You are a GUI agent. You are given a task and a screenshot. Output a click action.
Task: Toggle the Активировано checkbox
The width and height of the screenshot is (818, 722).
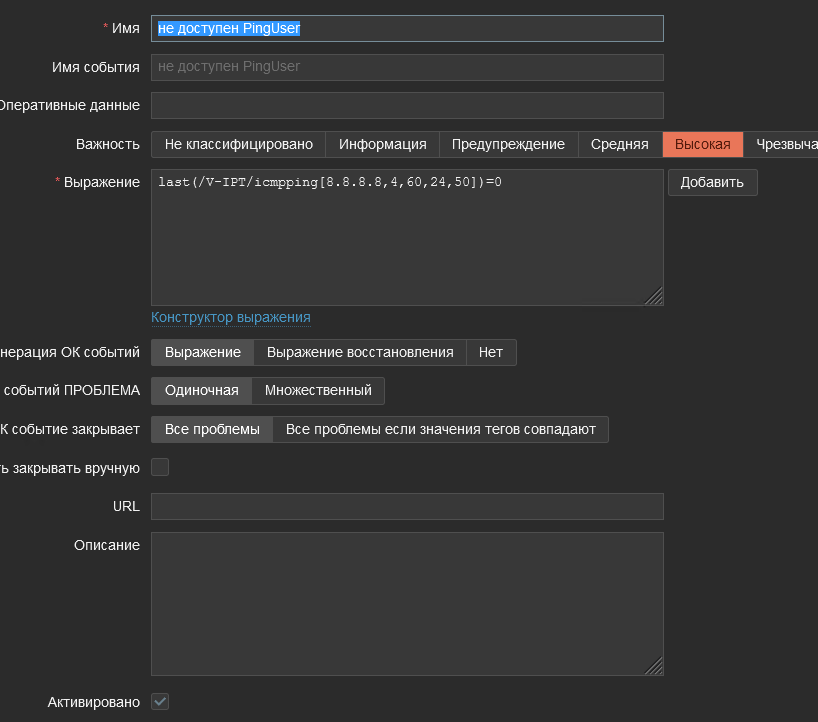point(160,702)
